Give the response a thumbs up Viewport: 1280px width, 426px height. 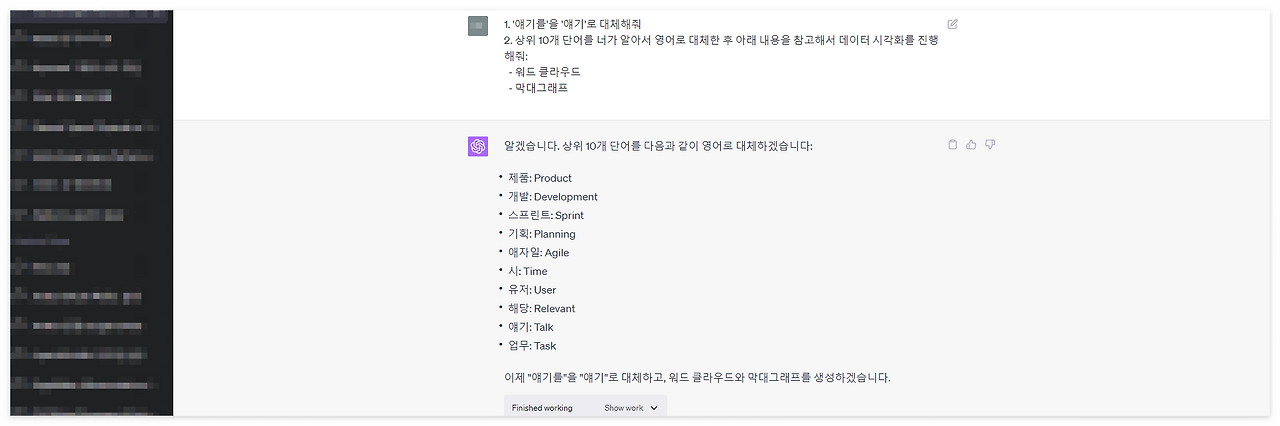pos(971,145)
